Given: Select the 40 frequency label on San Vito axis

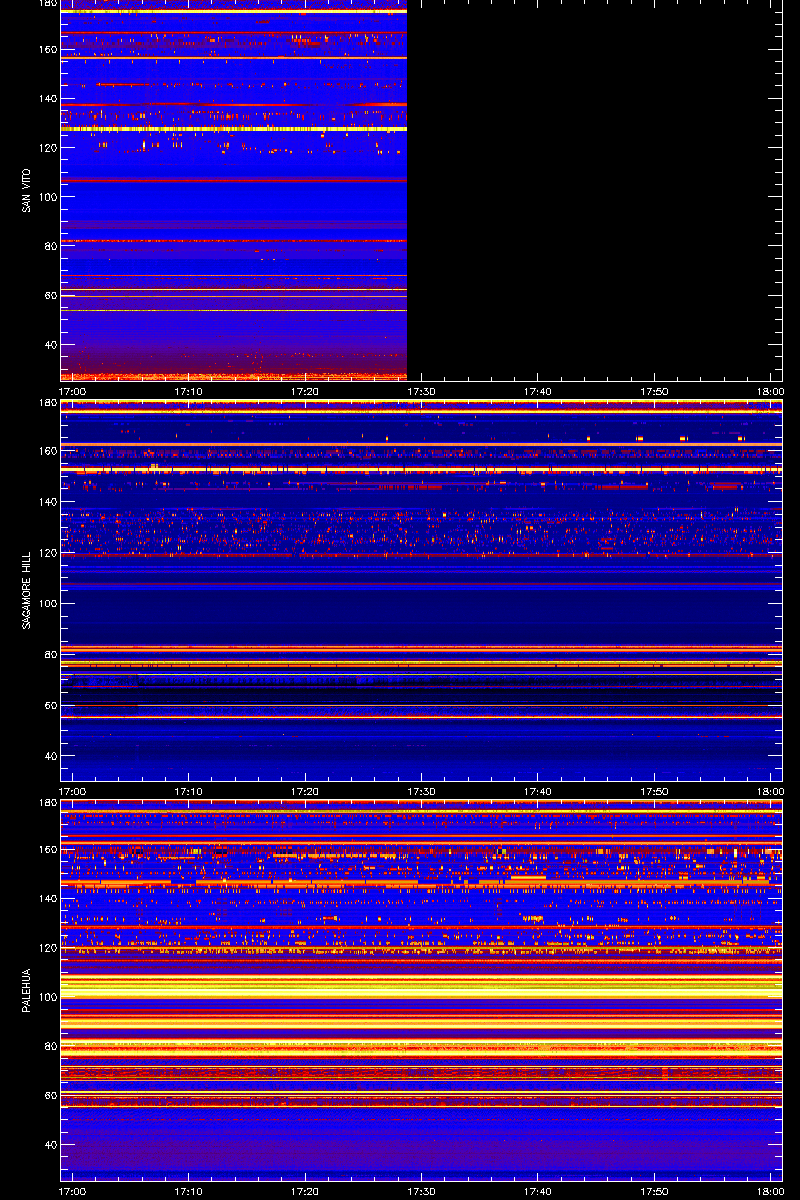Looking at the screenshot, I should [x=50, y=345].
